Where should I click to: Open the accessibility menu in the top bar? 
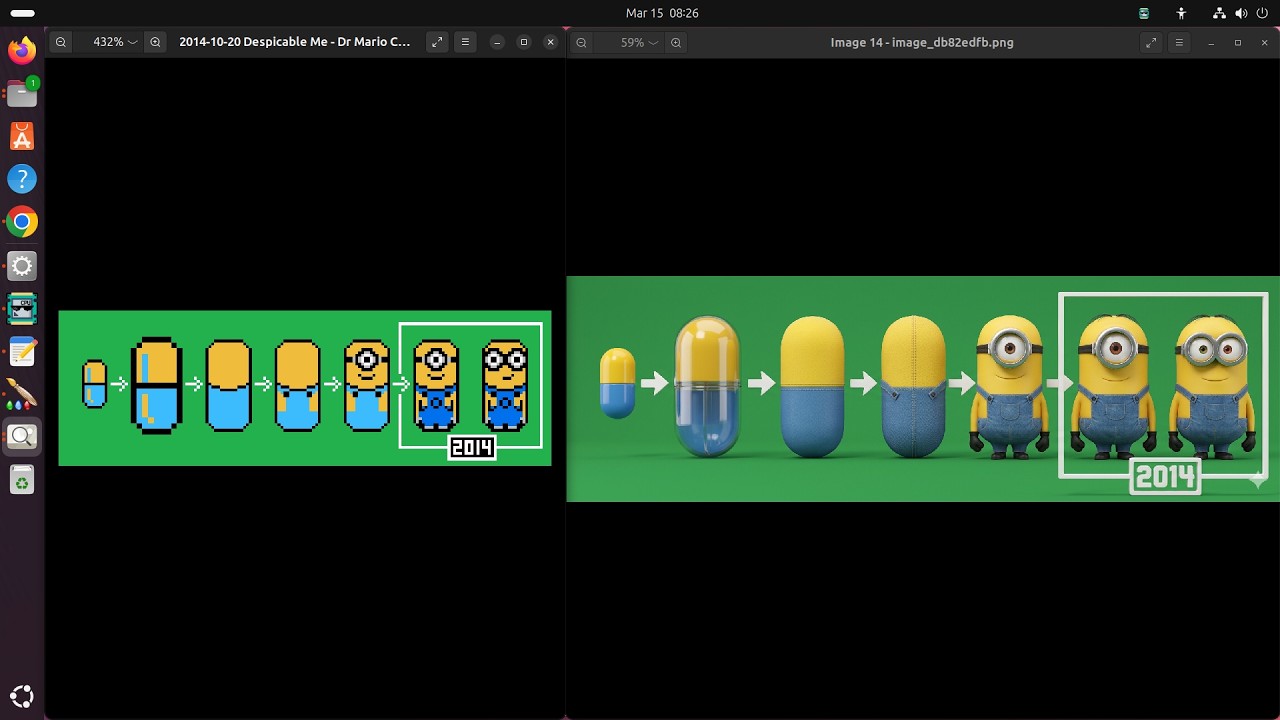tap(1181, 13)
